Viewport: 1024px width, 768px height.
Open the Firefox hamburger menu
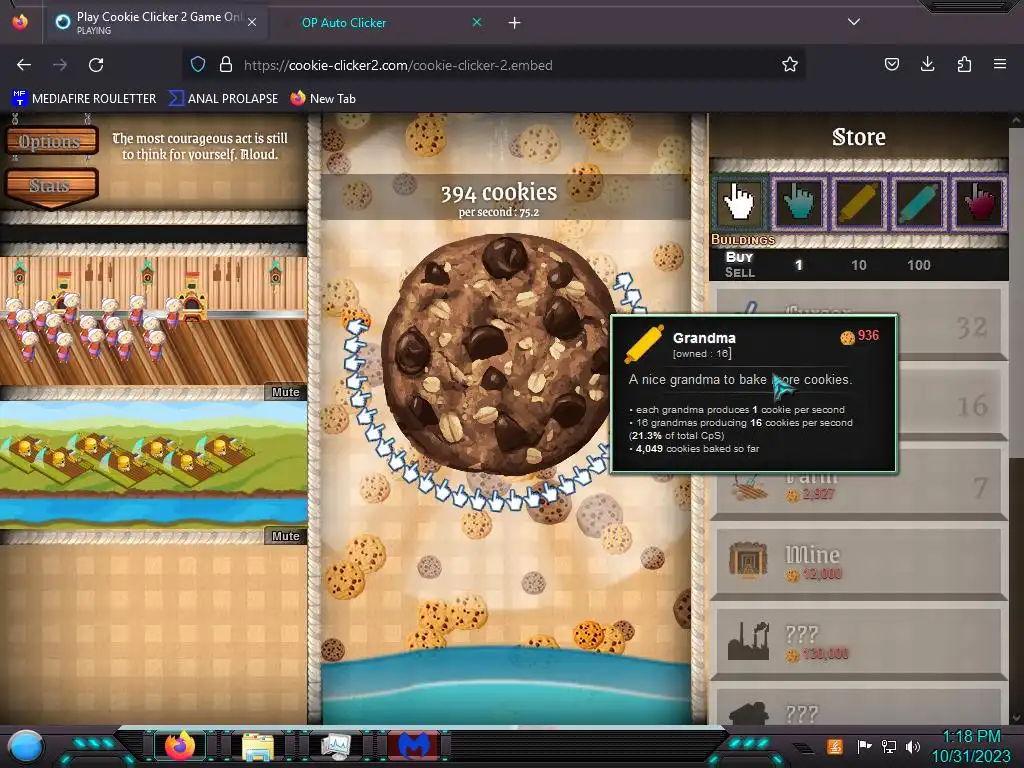coord(1000,64)
